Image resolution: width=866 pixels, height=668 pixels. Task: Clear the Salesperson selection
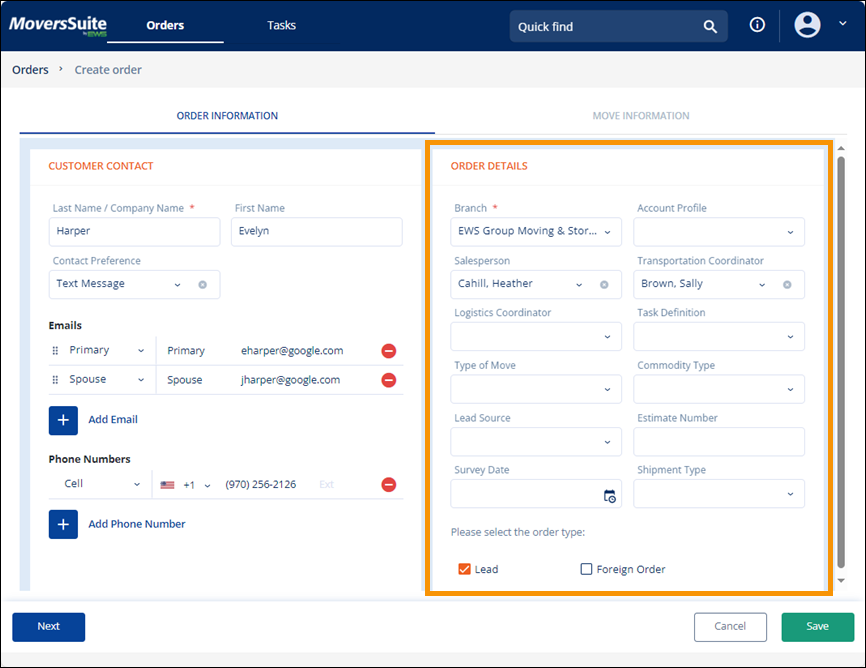604,284
